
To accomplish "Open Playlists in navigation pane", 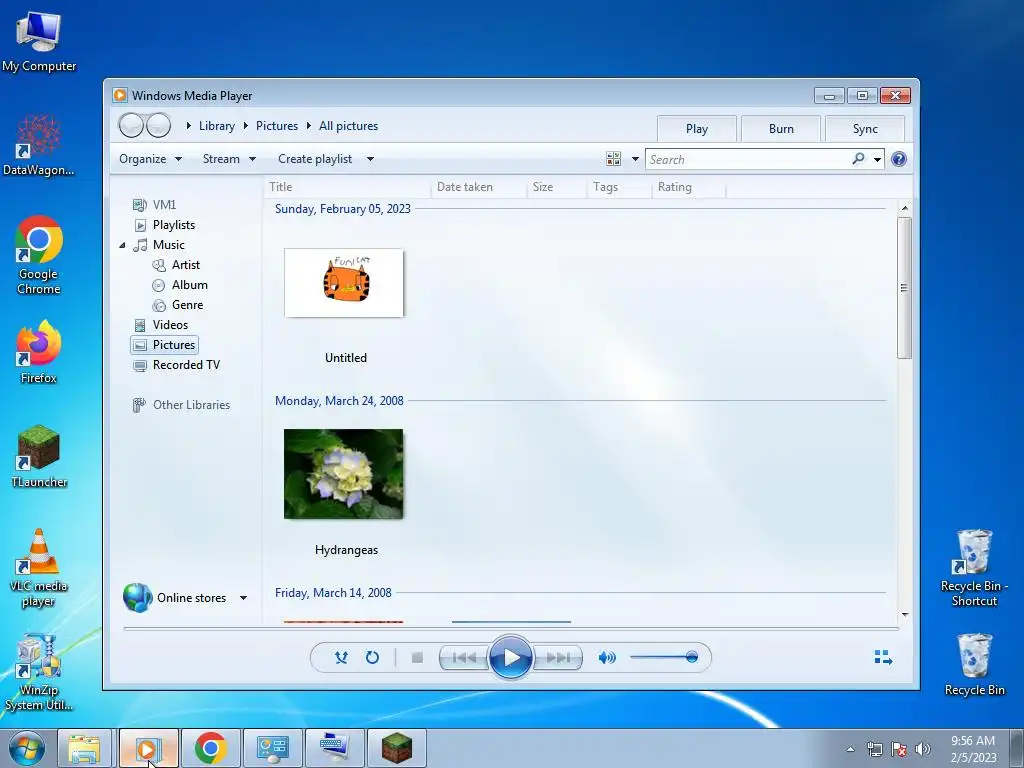I will (165, 225).
